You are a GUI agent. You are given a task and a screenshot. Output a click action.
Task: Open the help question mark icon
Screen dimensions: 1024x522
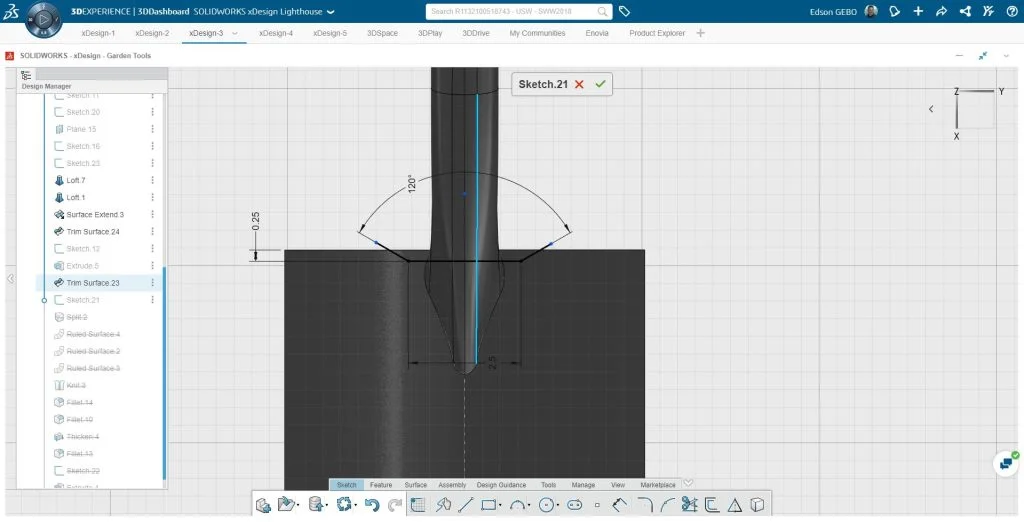point(1012,11)
